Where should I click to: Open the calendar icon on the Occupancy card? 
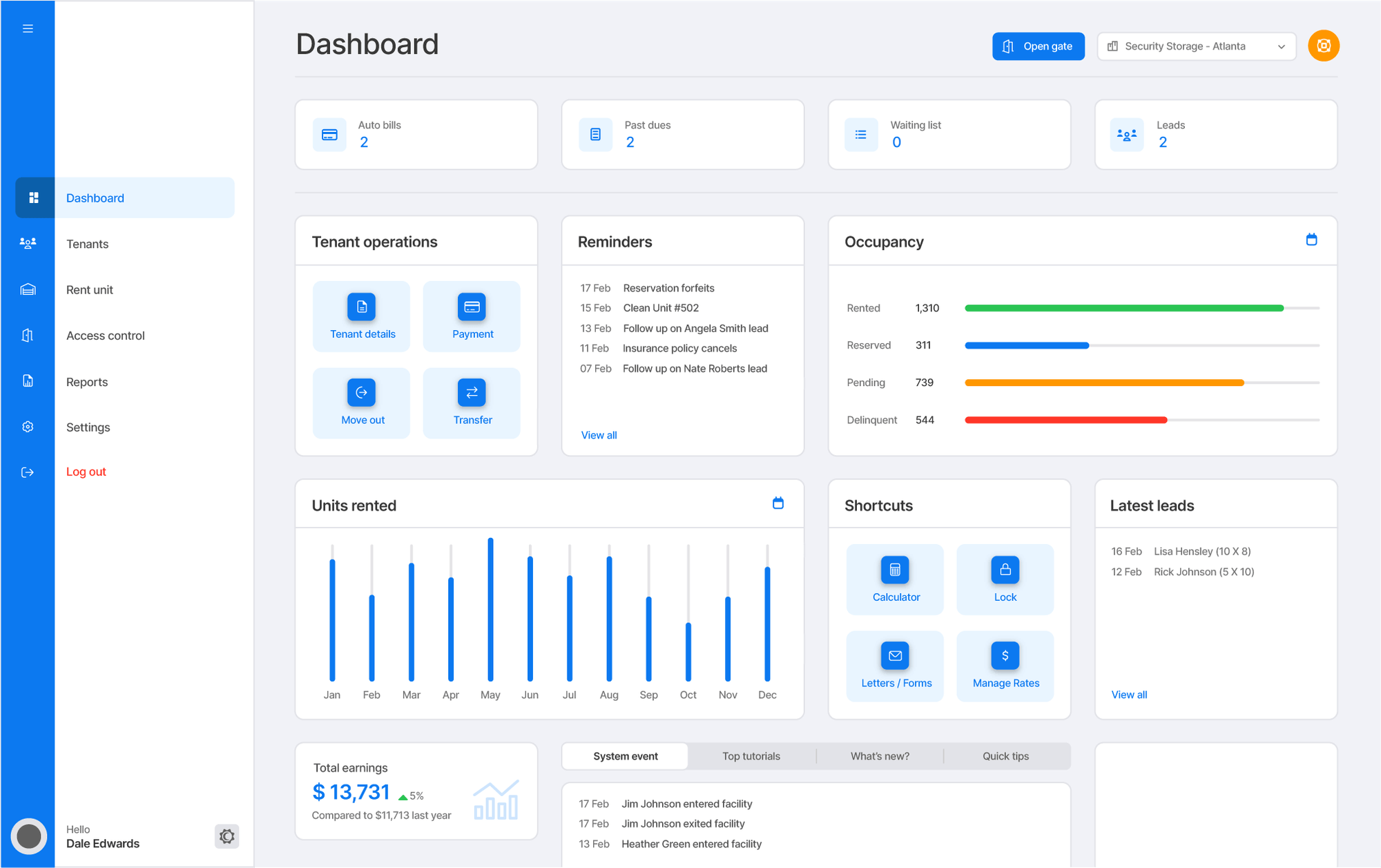tap(1311, 240)
